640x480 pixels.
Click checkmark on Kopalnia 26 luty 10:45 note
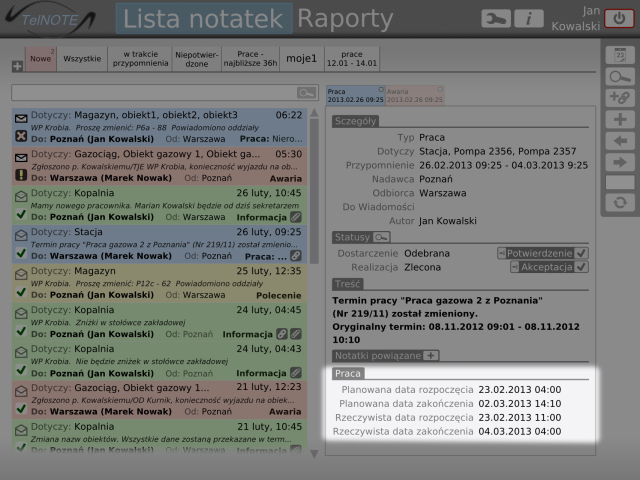[x=21, y=214]
